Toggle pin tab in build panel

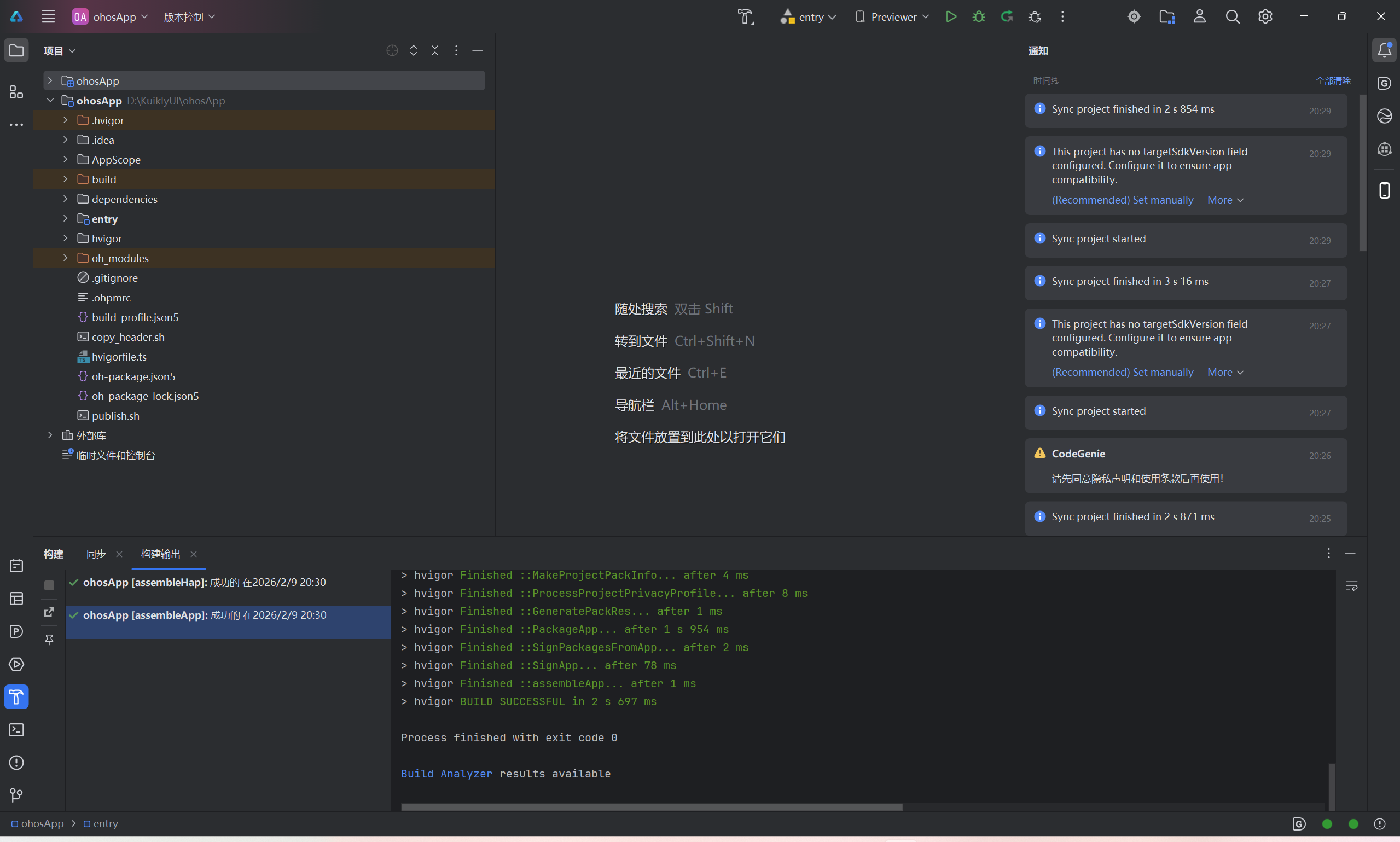click(49, 640)
